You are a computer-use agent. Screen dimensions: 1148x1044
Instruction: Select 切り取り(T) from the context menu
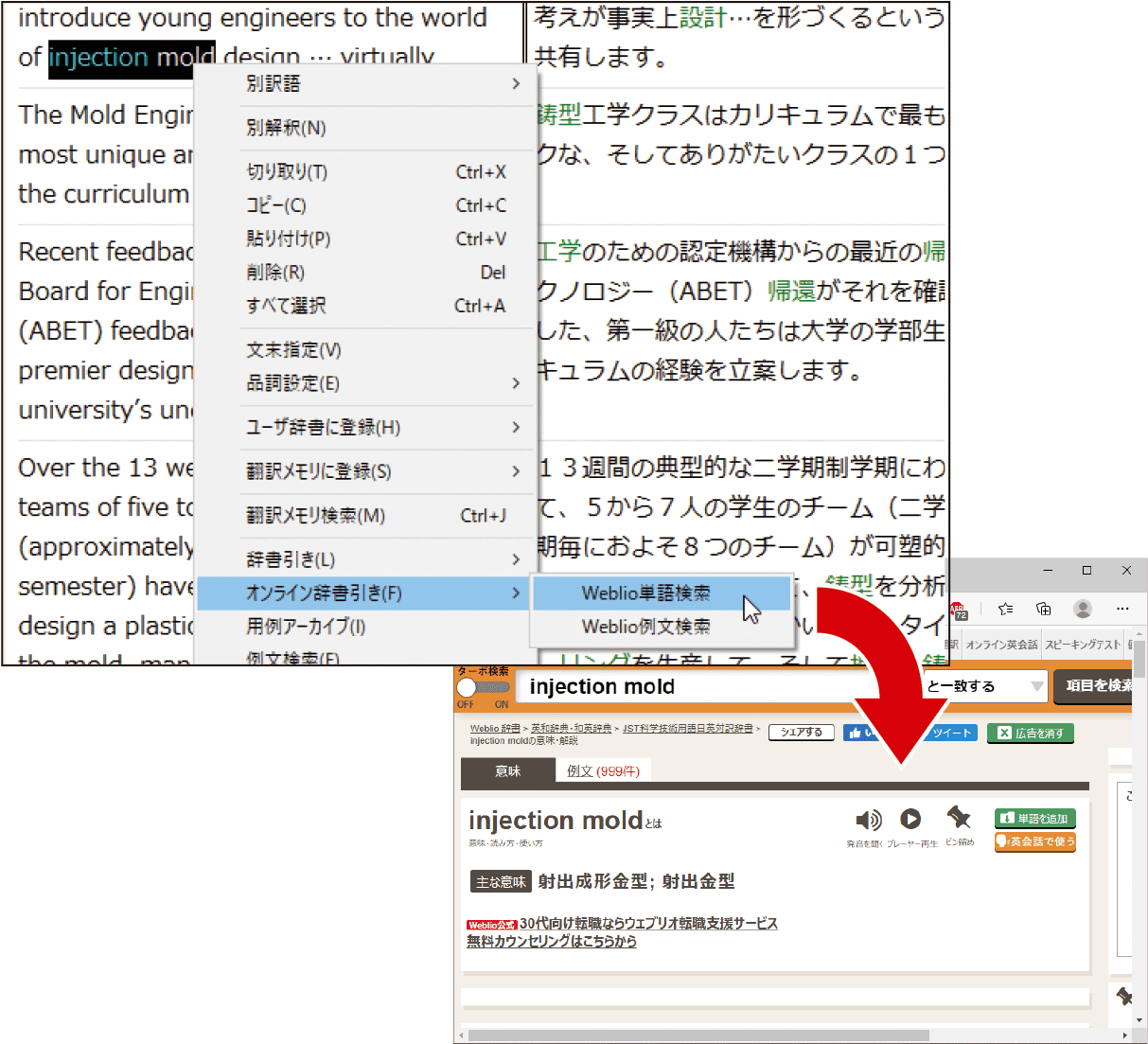(x=365, y=171)
